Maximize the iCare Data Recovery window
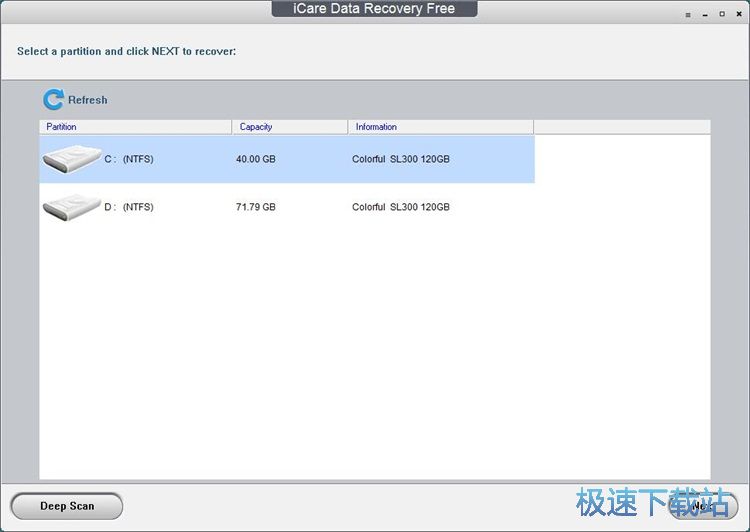 (x=722, y=14)
